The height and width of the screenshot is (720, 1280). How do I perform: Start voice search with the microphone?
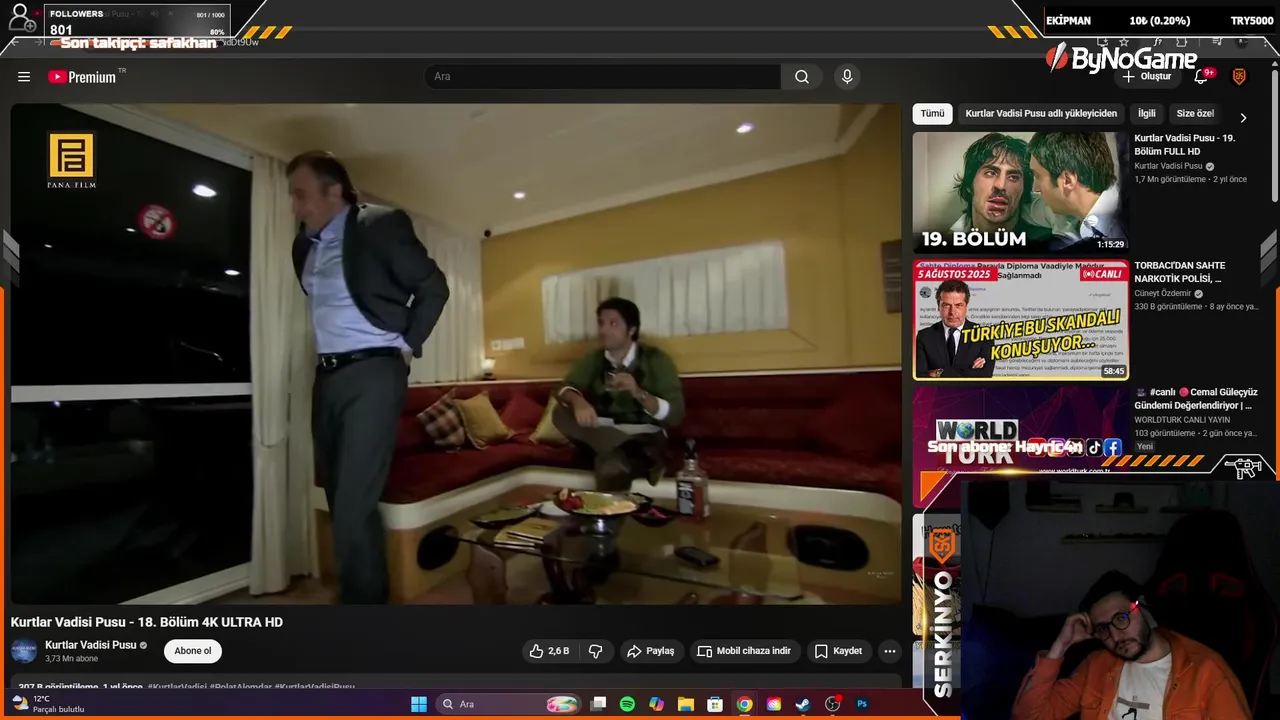coord(847,77)
